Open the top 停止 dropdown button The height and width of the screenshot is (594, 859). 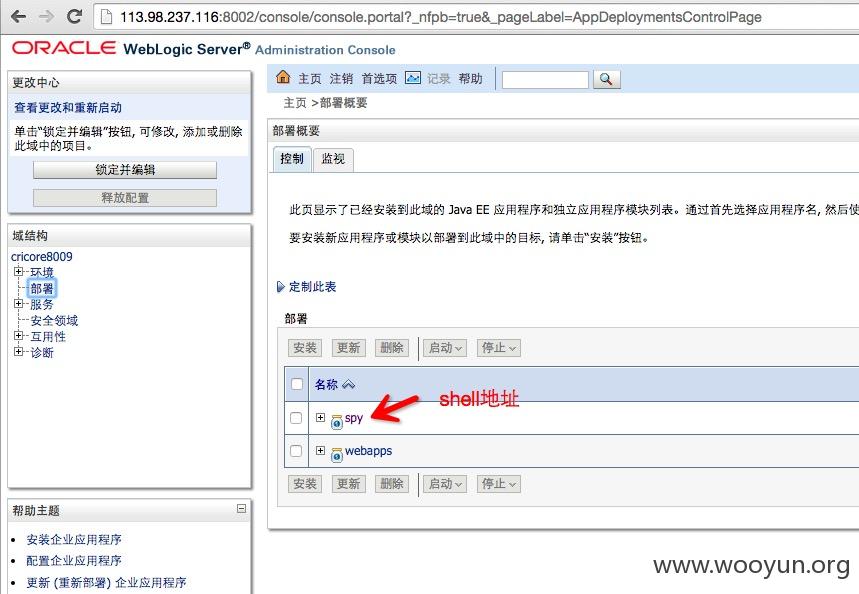coord(499,347)
